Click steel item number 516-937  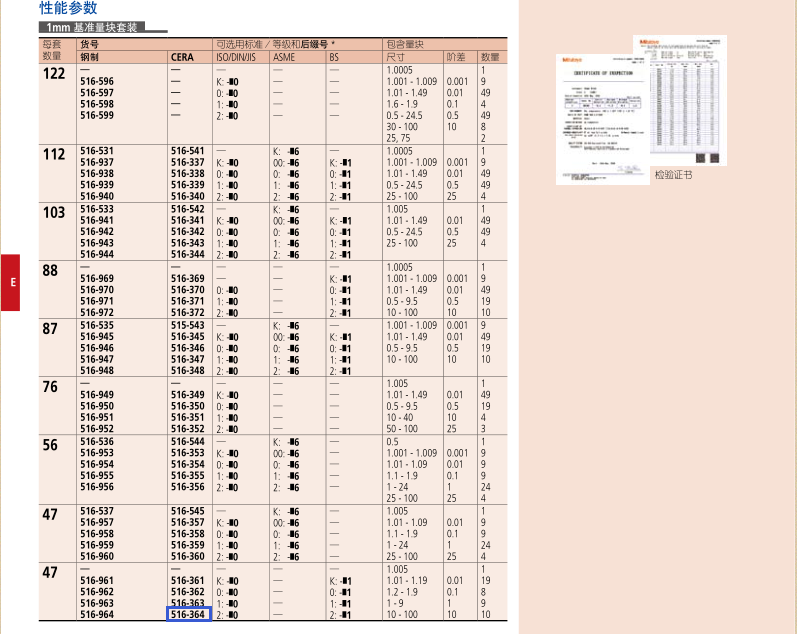click(97, 162)
